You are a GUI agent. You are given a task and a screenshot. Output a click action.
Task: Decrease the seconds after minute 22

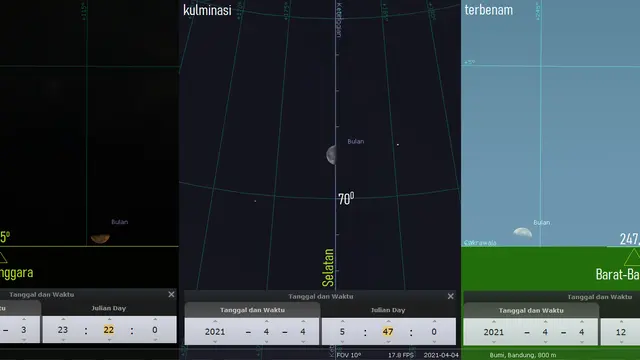tap(155, 340)
